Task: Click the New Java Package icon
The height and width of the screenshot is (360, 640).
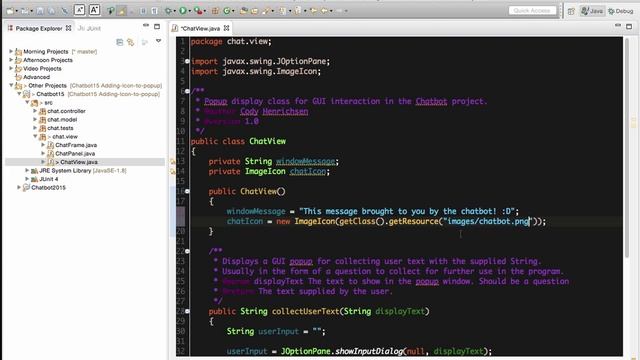Action: click(x=215, y=11)
